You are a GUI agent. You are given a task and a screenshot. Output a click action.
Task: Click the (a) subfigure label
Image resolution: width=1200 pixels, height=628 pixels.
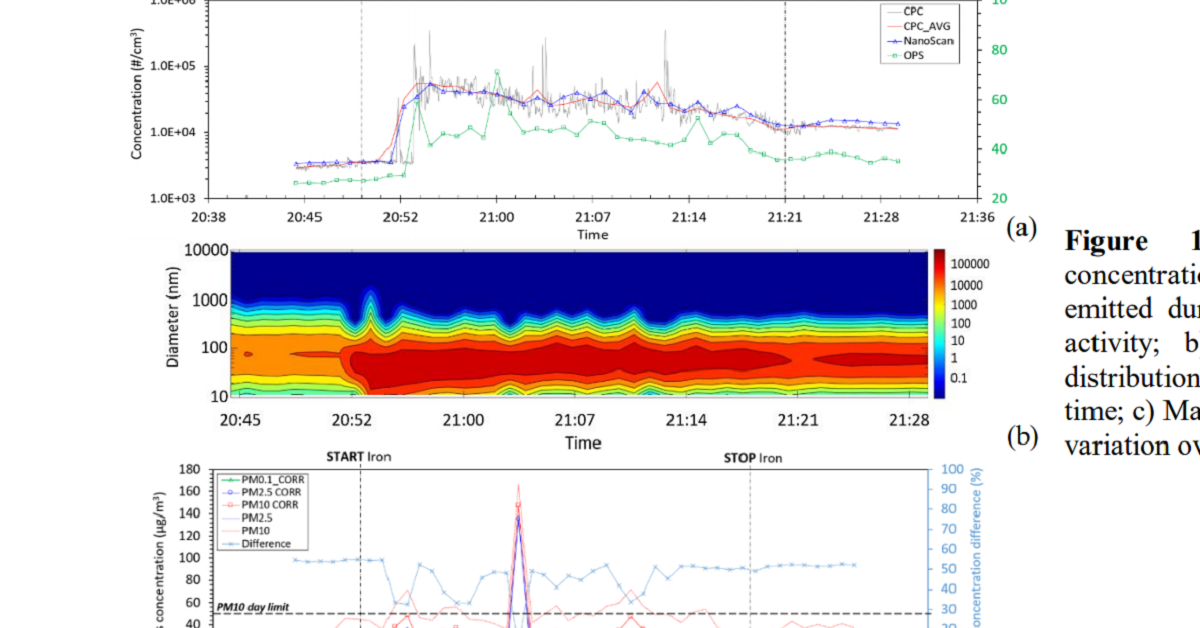click(x=1020, y=228)
